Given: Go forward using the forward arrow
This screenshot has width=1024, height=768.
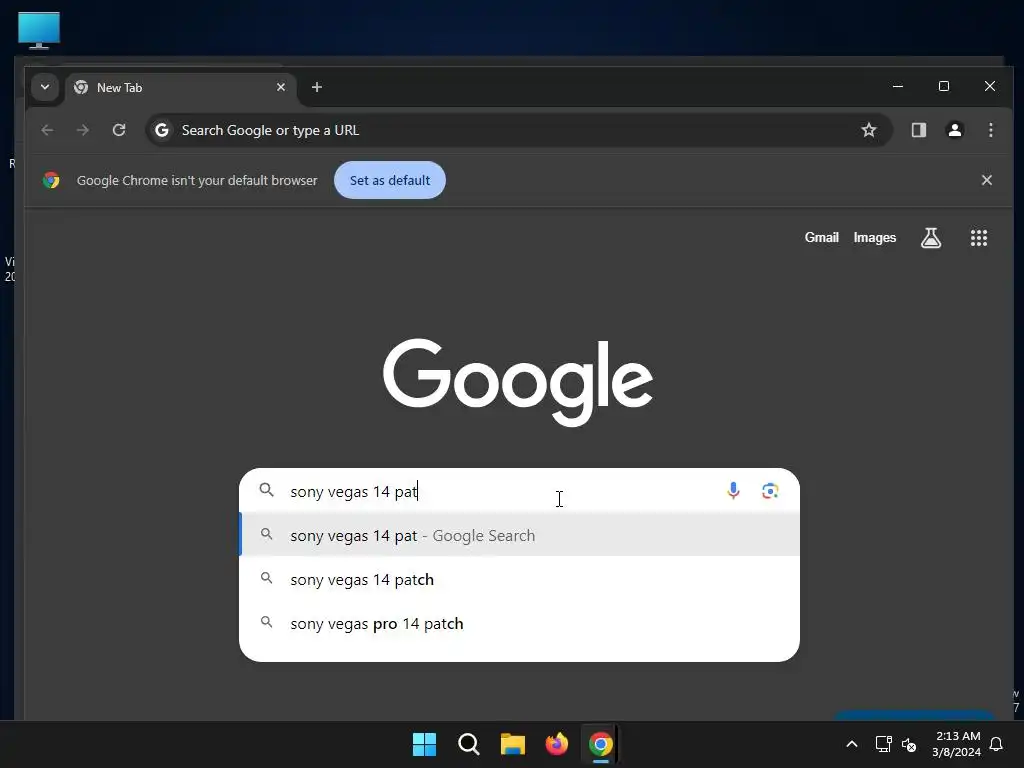Looking at the screenshot, I should point(82,130).
